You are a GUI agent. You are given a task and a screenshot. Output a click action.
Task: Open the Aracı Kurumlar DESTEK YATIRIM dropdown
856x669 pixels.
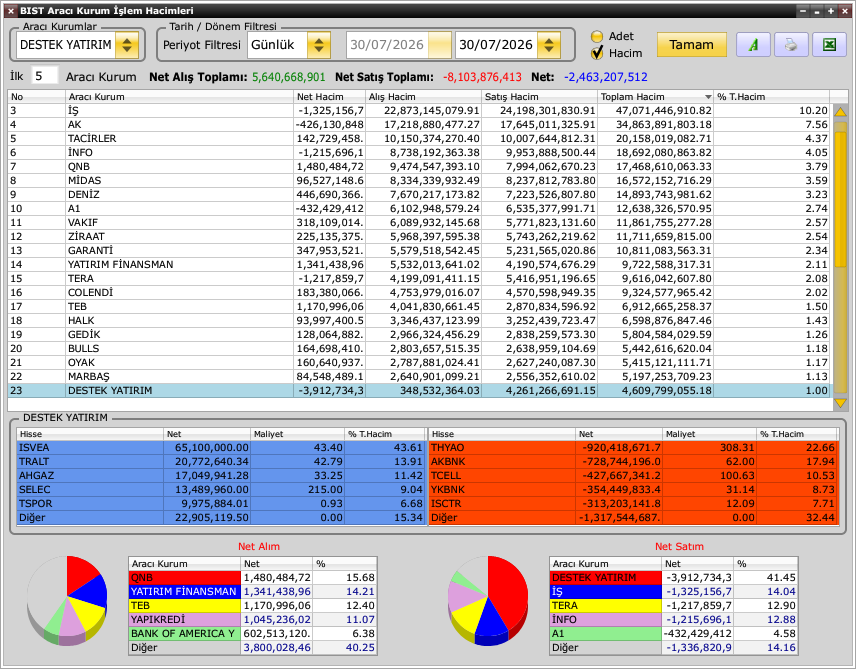pyautogui.click(x=127, y=45)
